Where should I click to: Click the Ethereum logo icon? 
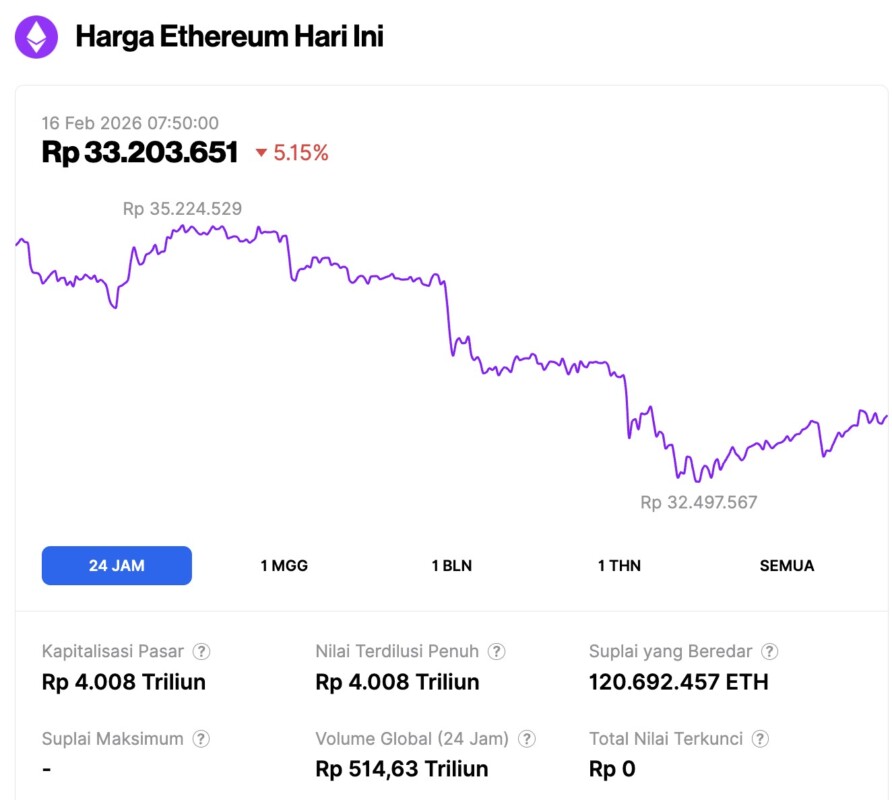(36, 37)
